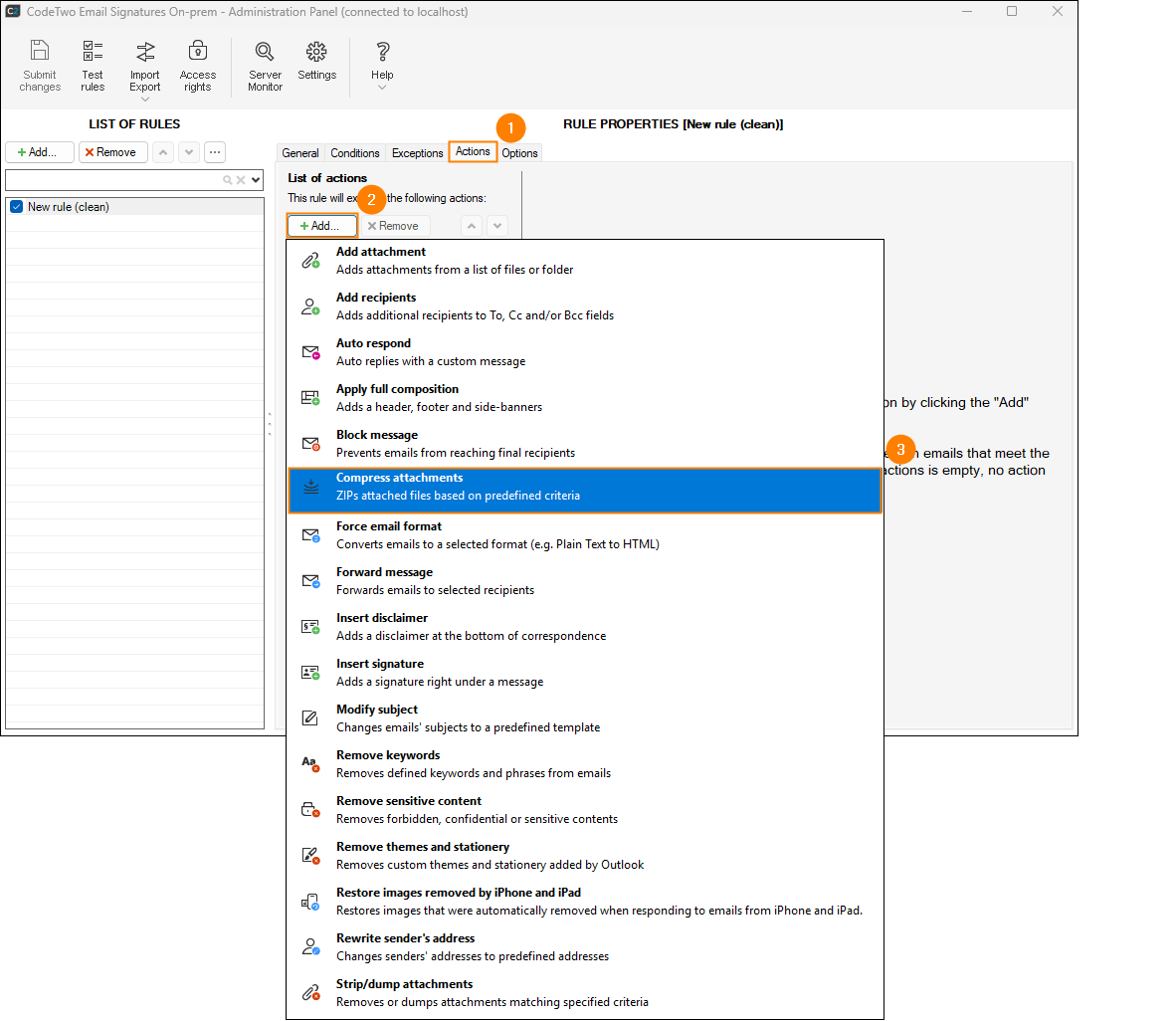Expand the Import Export dropdown
This screenshot has width=1176, height=1021.
tap(145, 99)
